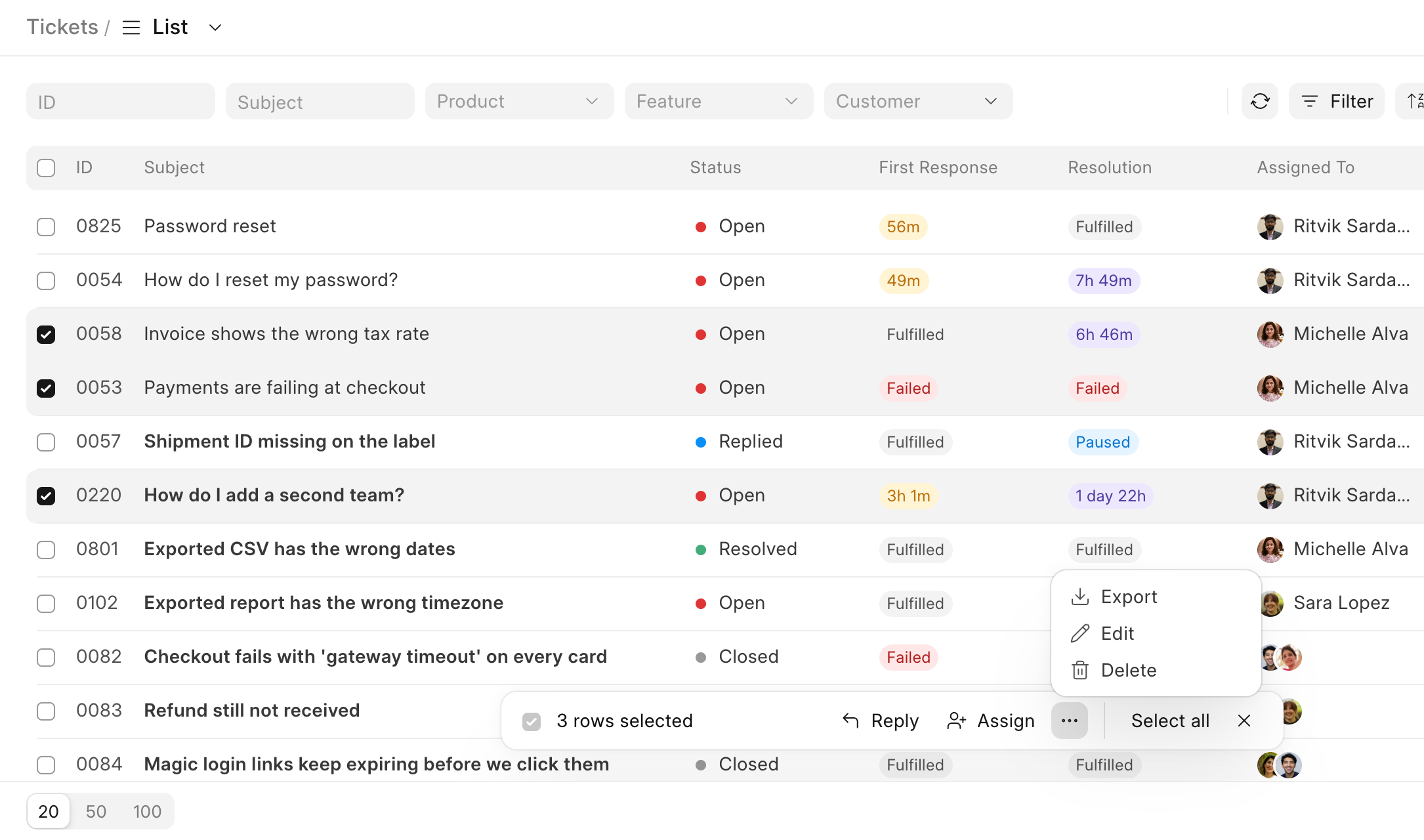Dismiss selection bar with X icon
This screenshot has height=840, width=1424.
coord(1244,721)
